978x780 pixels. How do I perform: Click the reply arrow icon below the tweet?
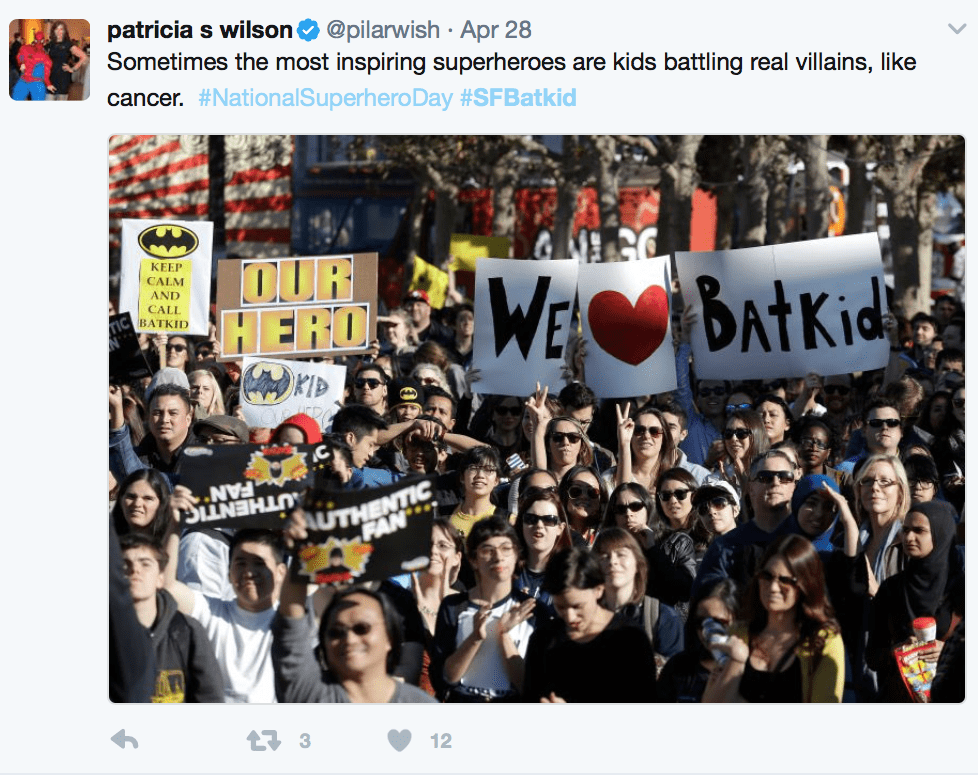(124, 740)
